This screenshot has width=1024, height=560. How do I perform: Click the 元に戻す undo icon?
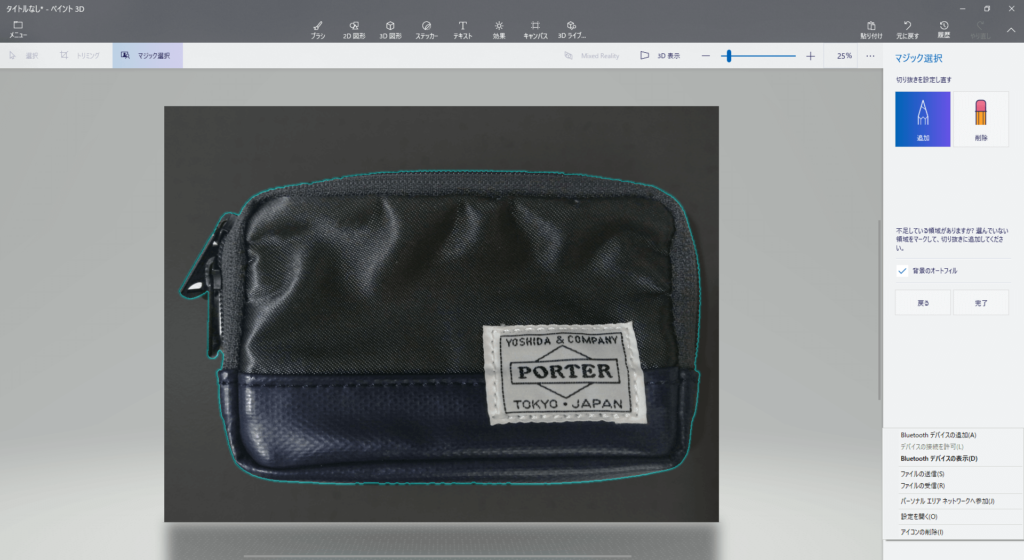coord(907,30)
